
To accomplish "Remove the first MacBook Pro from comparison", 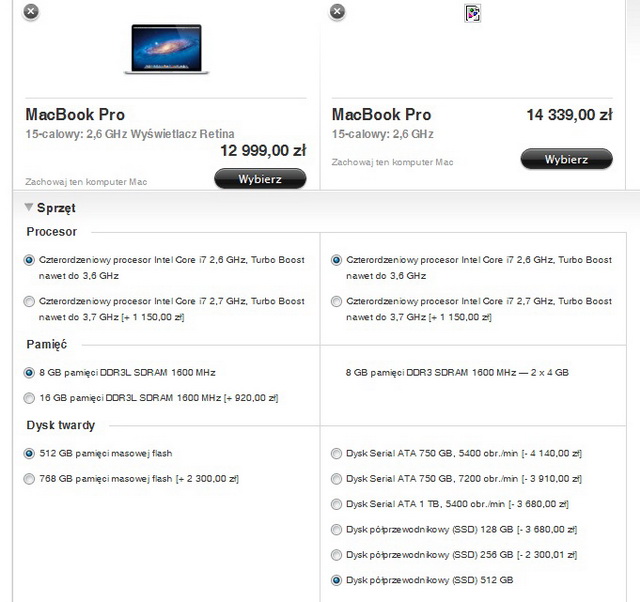I will 31,11.
